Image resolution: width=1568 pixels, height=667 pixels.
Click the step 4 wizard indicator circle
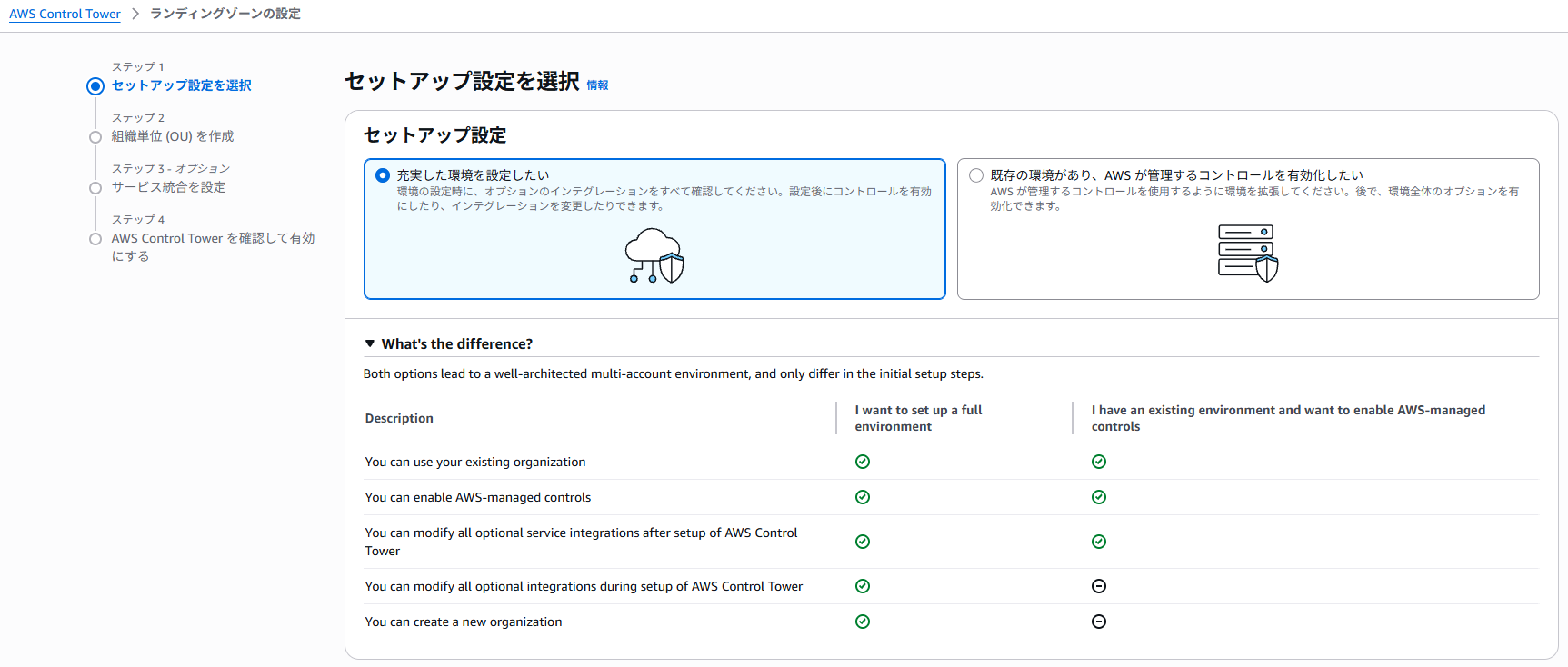tap(95, 239)
